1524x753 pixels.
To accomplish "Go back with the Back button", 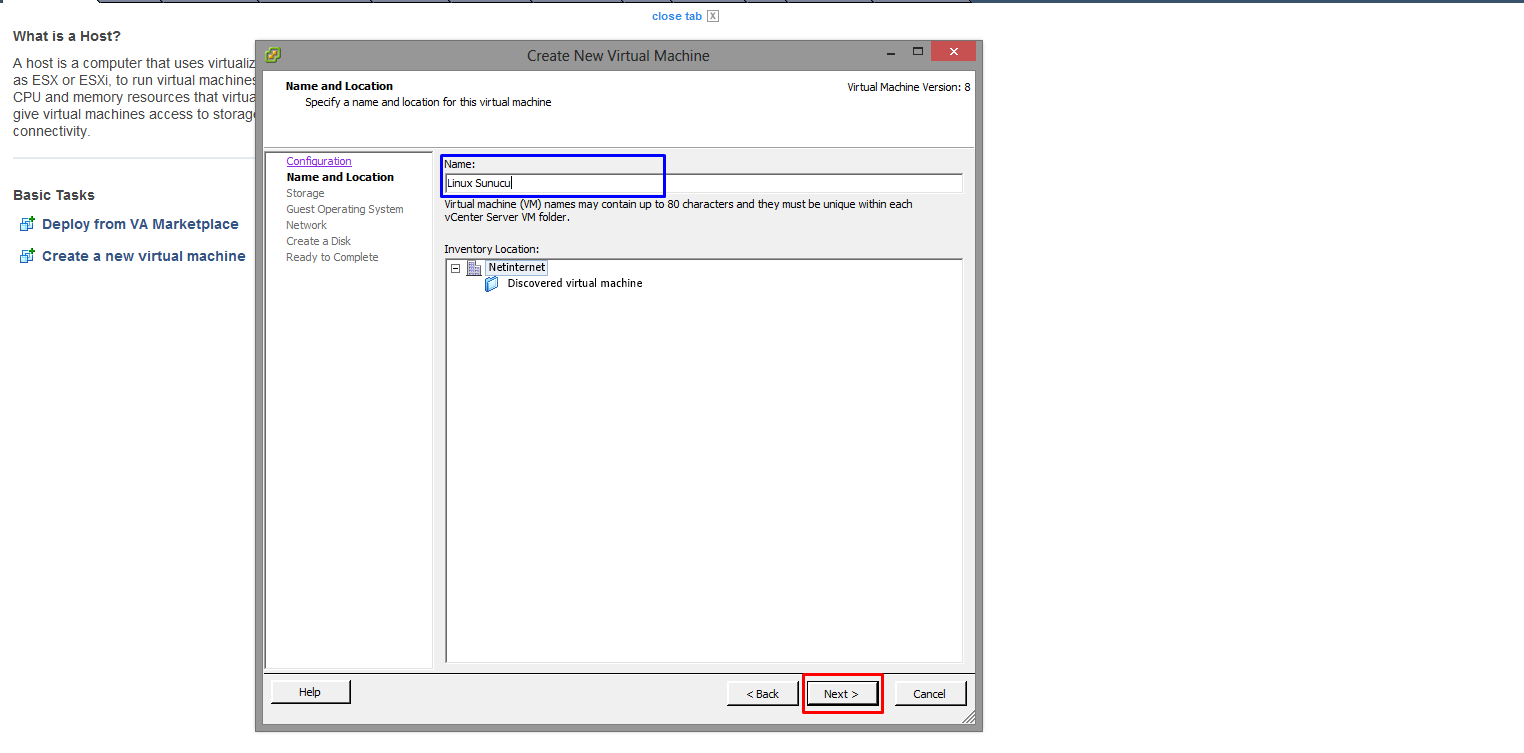I will point(762,693).
